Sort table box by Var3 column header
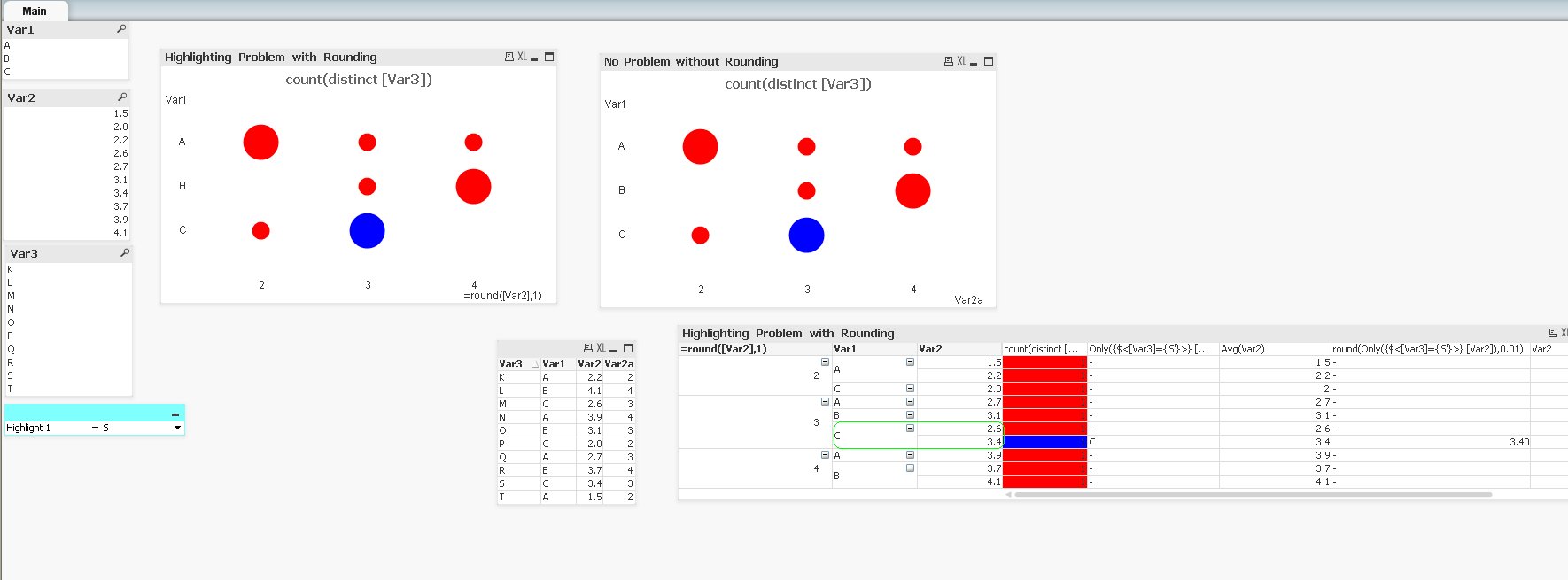The width and height of the screenshot is (1568, 580). (x=518, y=364)
